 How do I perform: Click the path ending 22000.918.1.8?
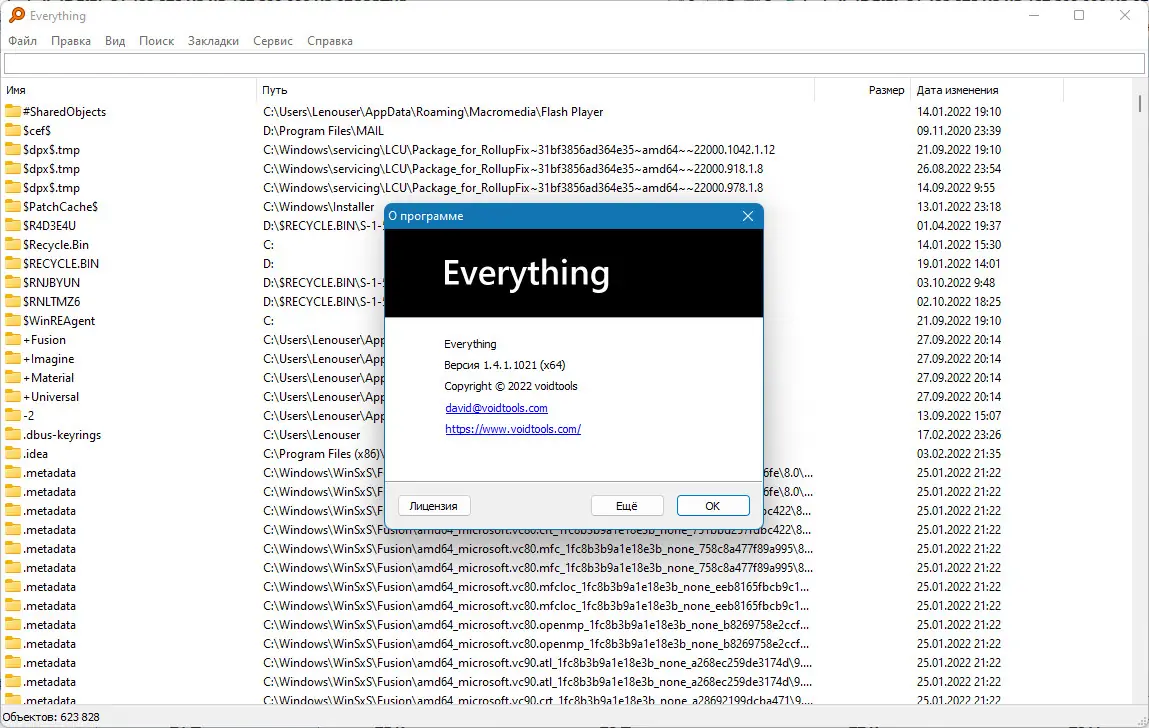513,169
